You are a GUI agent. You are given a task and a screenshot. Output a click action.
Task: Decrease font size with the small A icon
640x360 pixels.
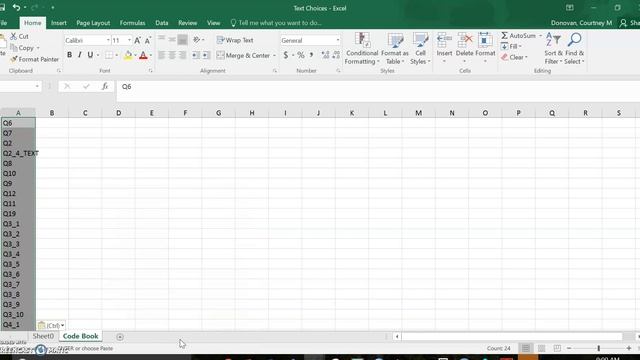click(147, 40)
